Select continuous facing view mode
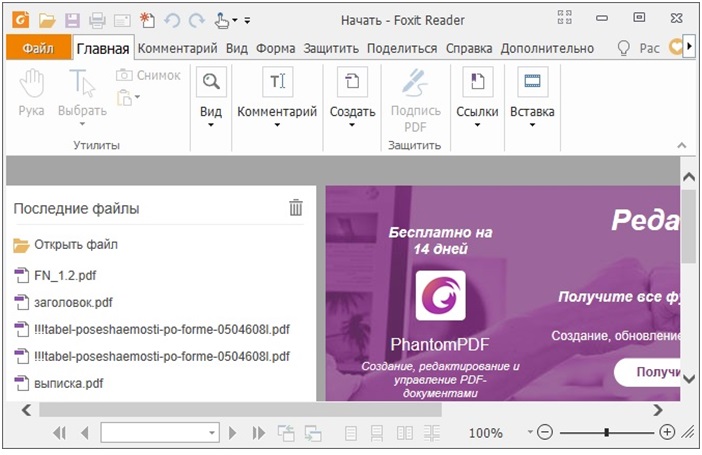Screen dimensions: 702x455 click(x=432, y=433)
